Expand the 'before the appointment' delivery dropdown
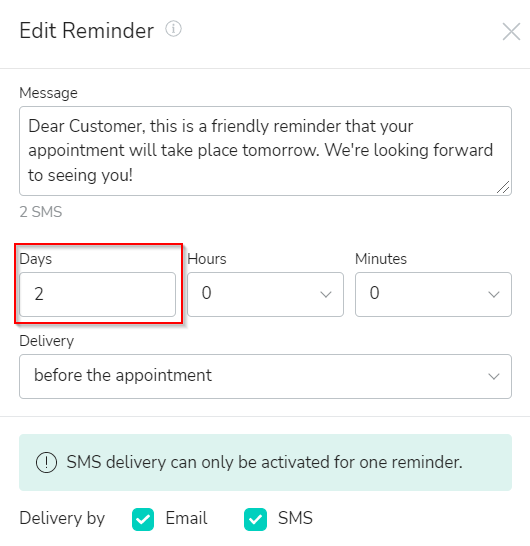 pyautogui.click(x=265, y=376)
